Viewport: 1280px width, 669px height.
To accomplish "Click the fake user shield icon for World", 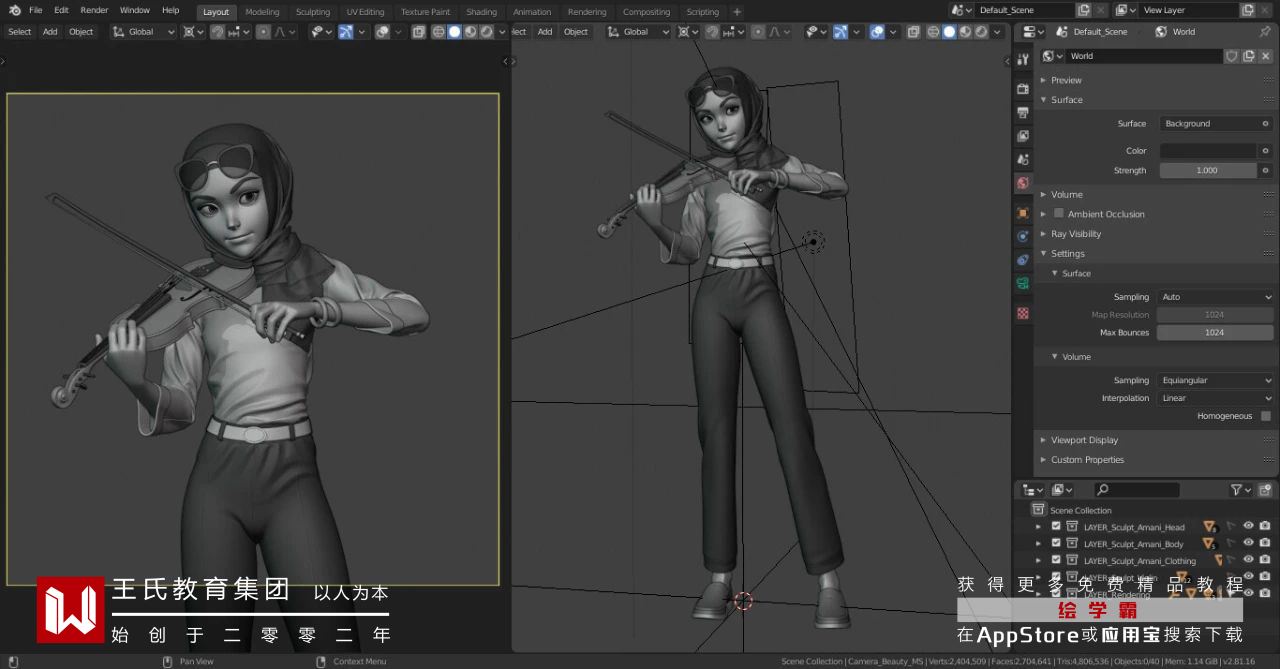I will tap(1232, 56).
